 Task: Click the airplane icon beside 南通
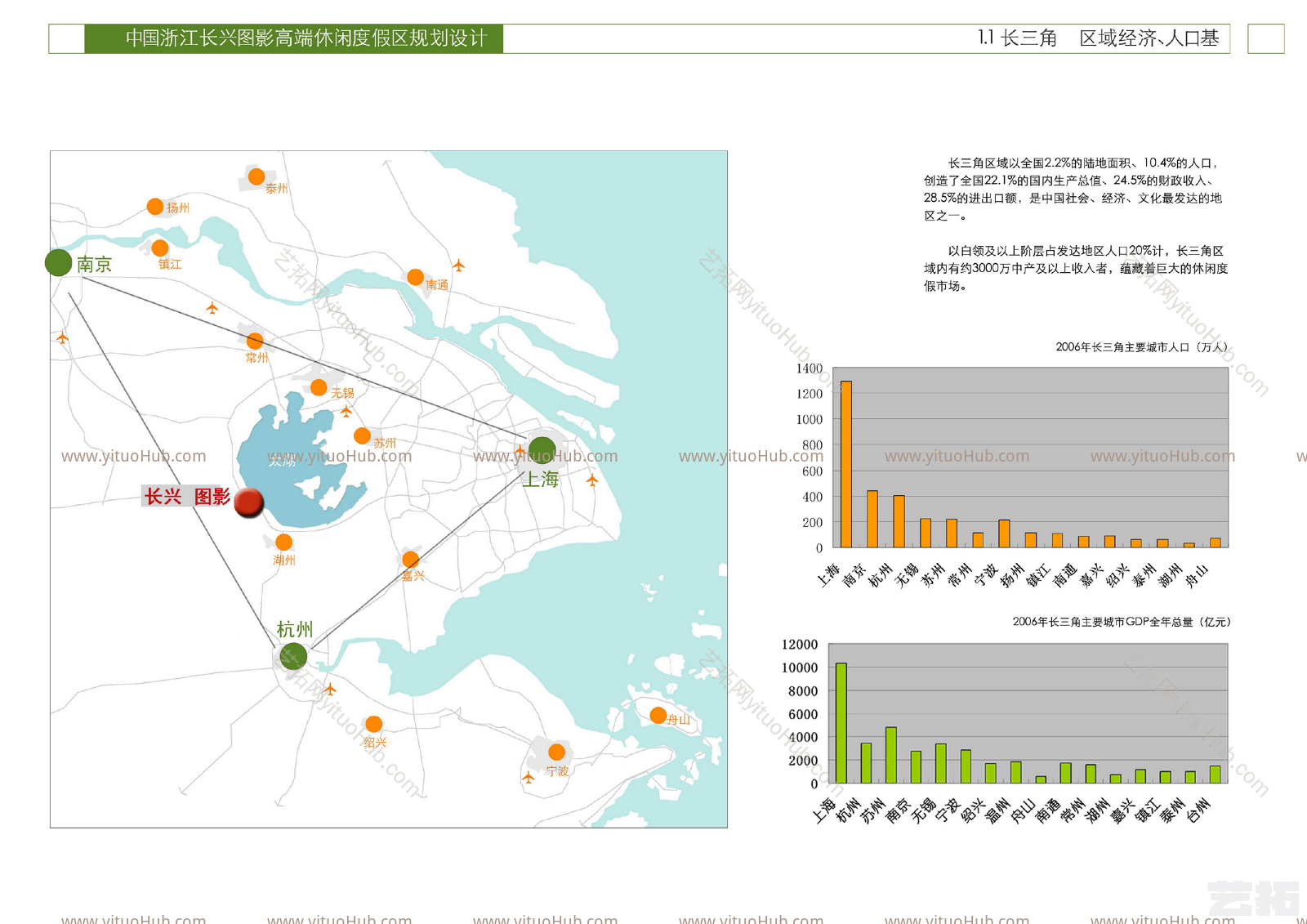tap(458, 266)
